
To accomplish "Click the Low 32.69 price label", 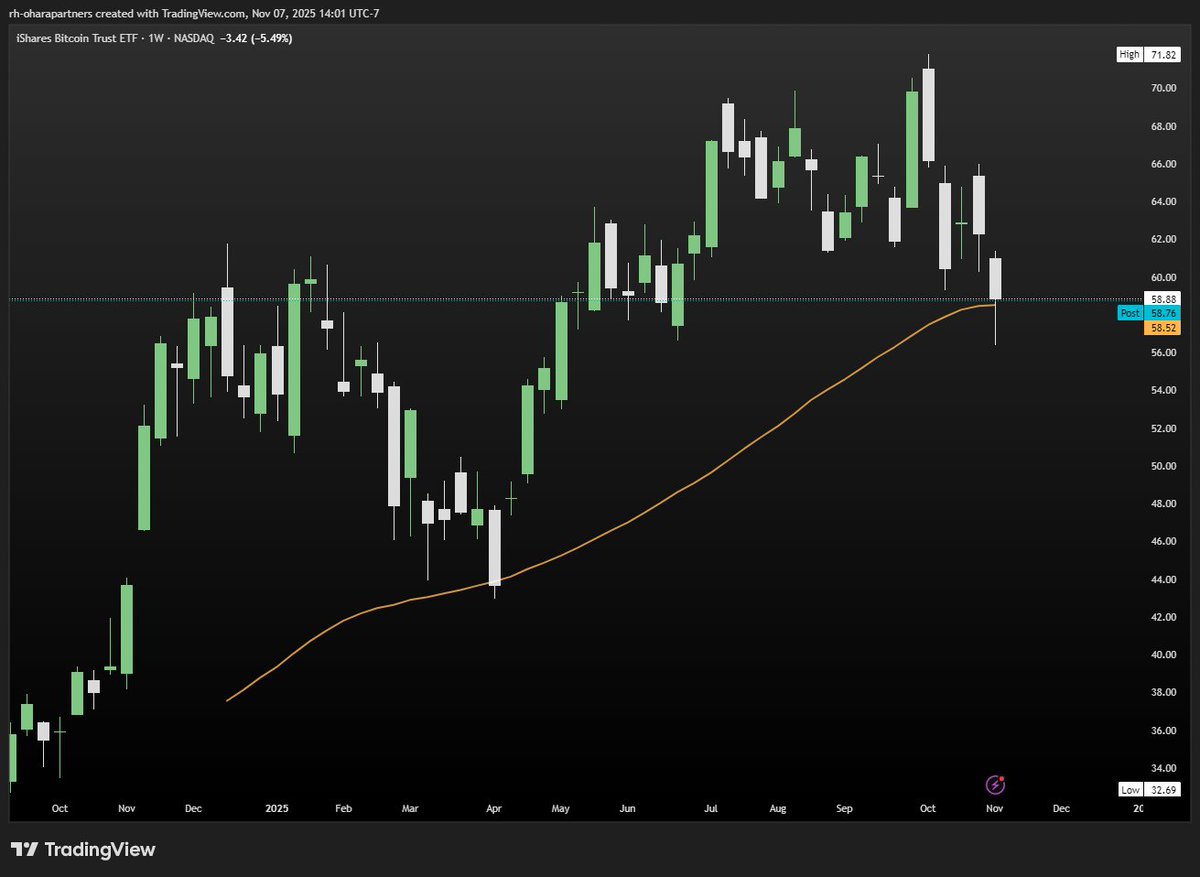I will (1150, 789).
